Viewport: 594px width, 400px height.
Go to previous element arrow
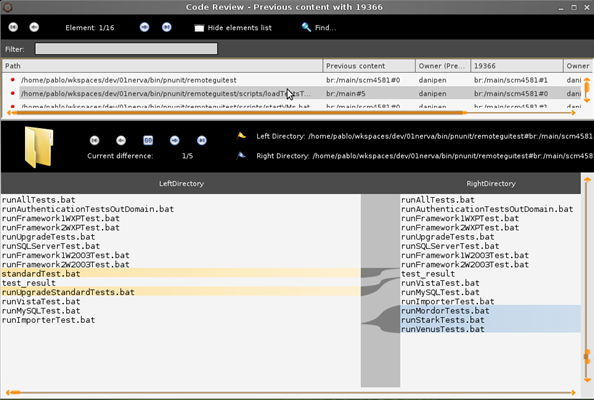(x=34, y=27)
